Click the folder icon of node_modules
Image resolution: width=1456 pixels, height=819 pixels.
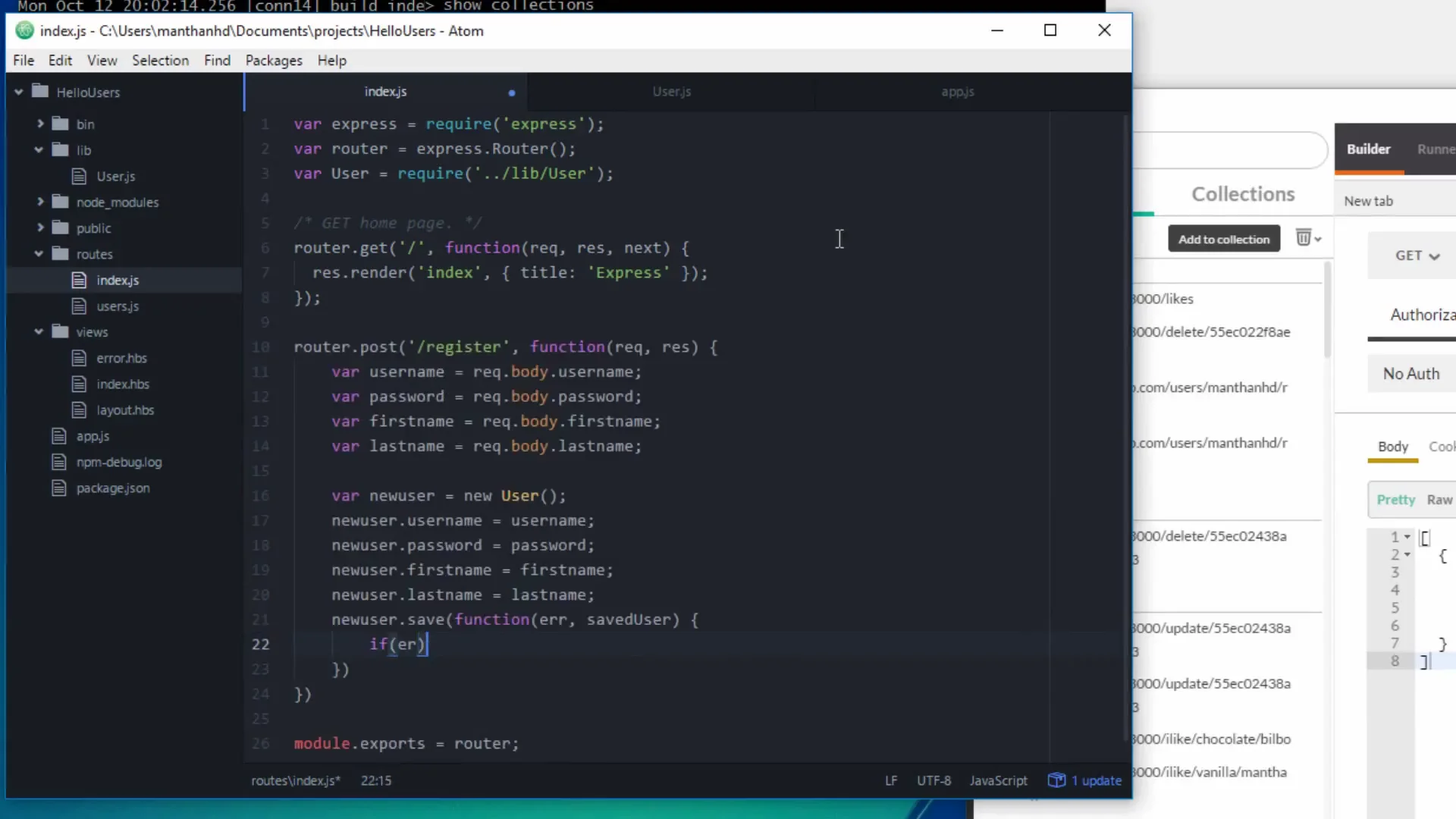(61, 202)
